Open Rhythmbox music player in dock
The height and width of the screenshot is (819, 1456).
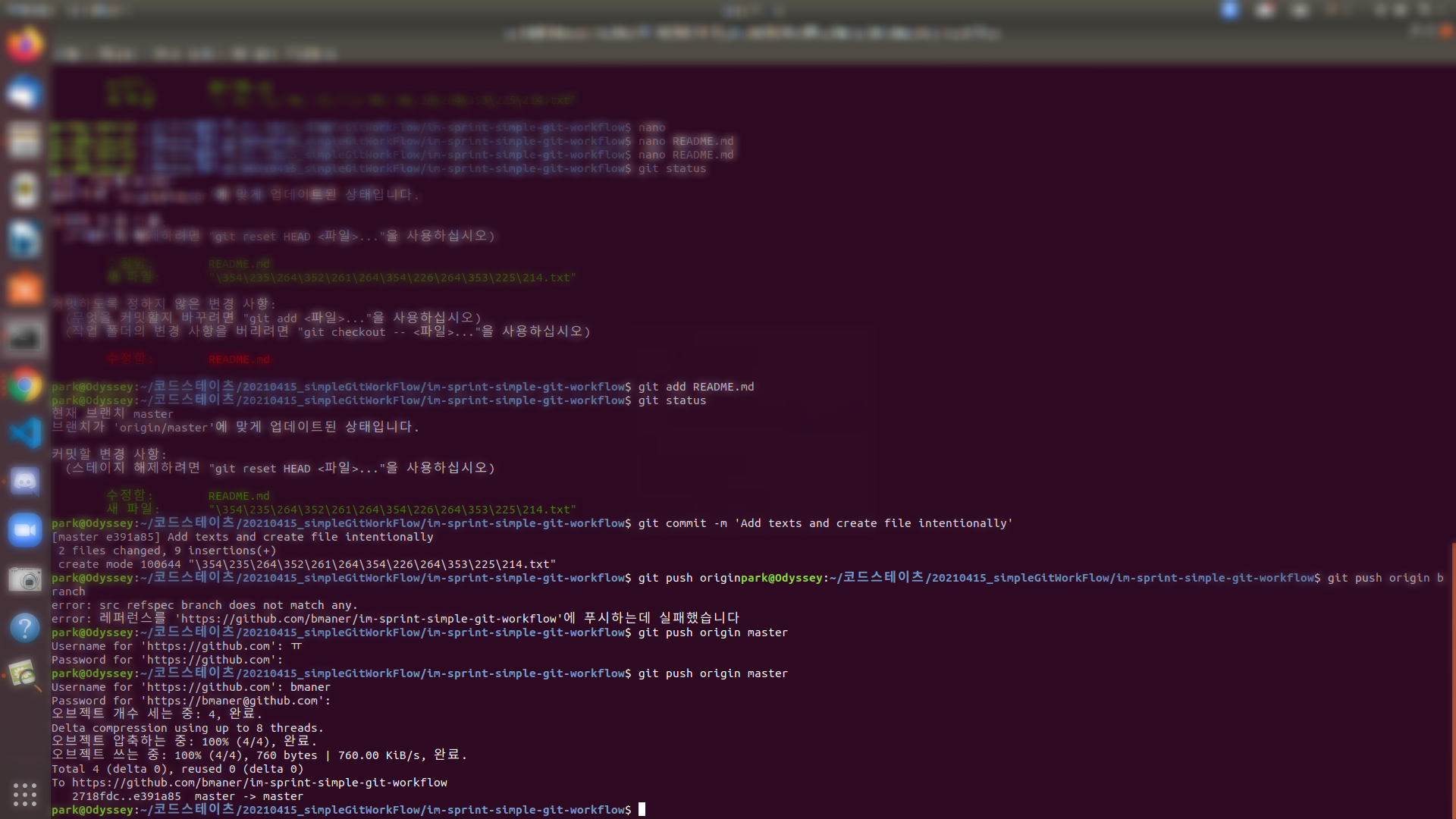(25, 190)
